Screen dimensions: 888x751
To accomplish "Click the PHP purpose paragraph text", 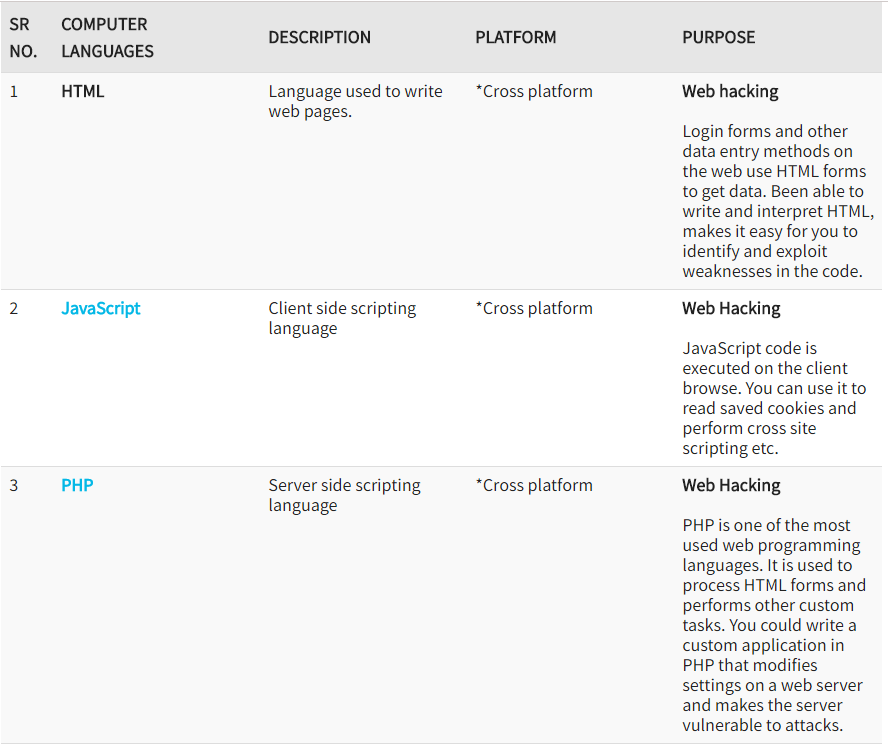I will pyautogui.click(x=772, y=625).
